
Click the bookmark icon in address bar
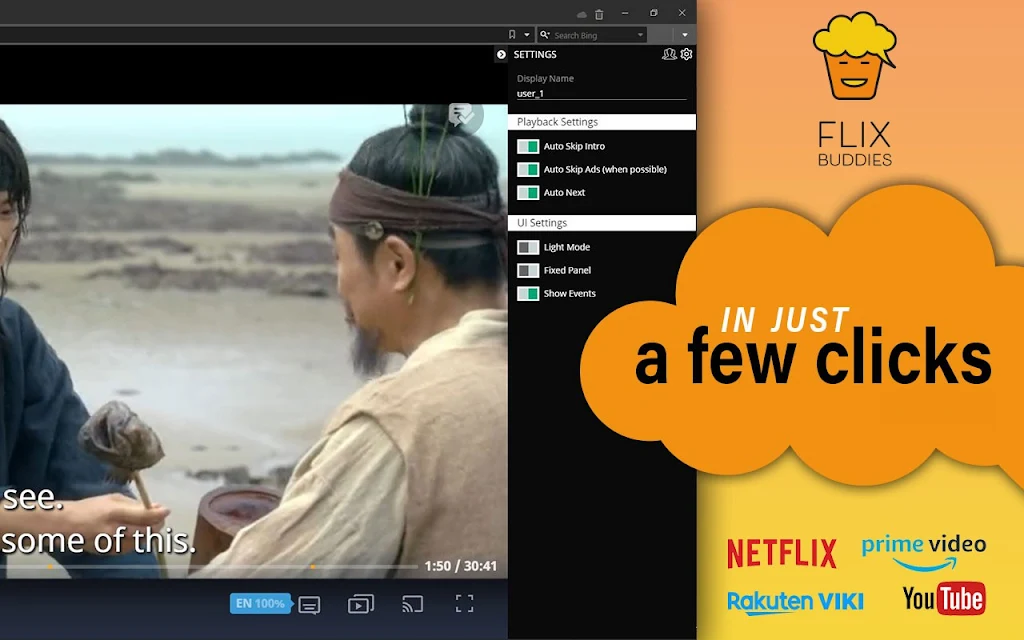click(x=512, y=35)
